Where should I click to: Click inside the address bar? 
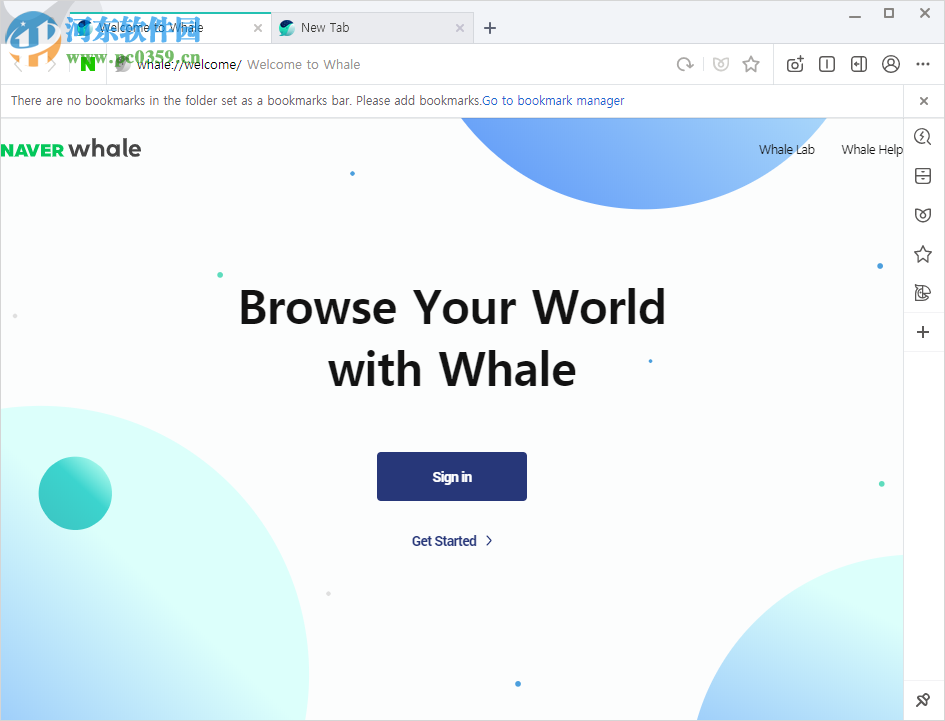click(x=400, y=64)
